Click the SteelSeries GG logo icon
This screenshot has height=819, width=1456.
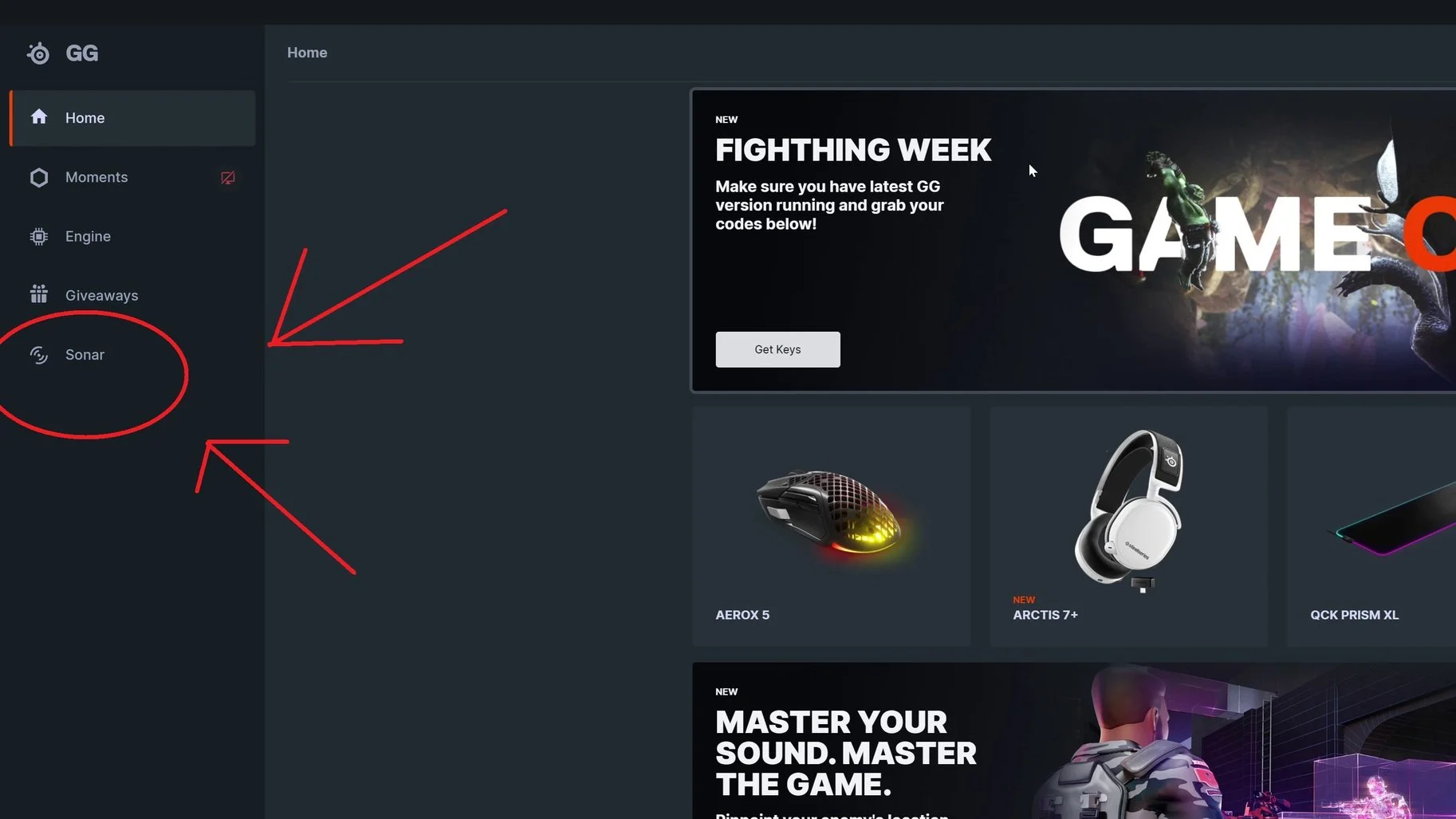click(38, 53)
